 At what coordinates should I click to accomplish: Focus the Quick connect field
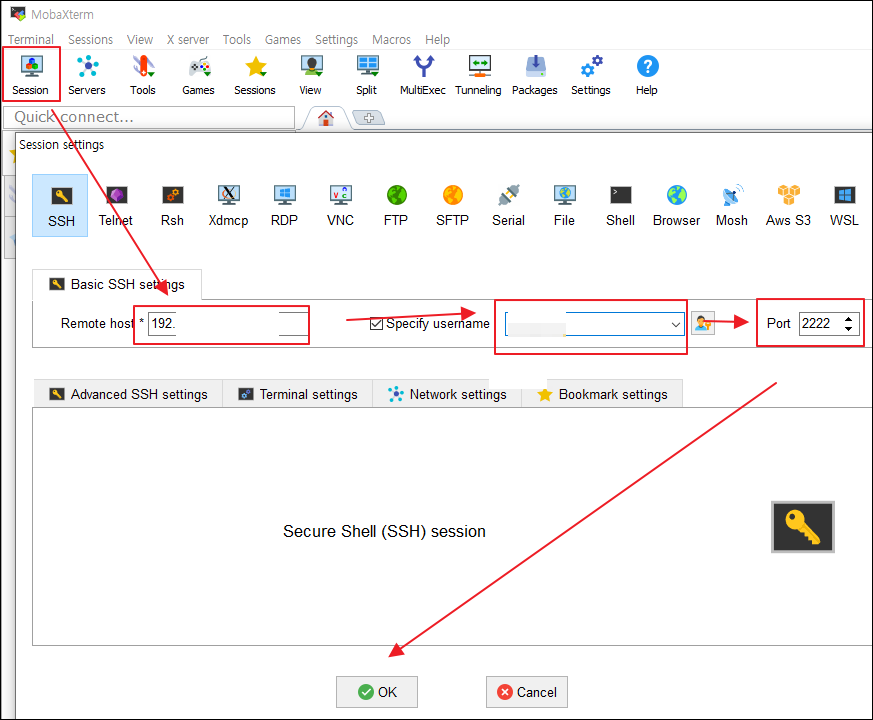pyautogui.click(x=149, y=117)
